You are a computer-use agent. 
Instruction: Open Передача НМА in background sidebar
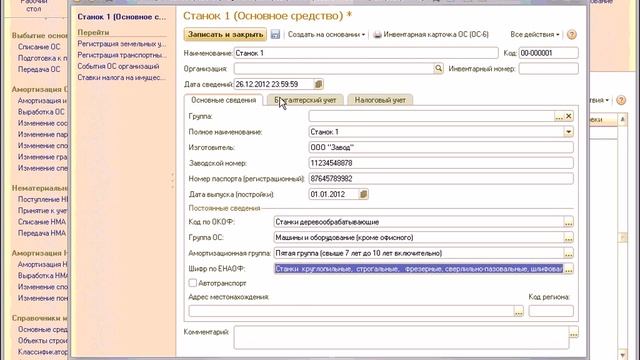coord(42,233)
